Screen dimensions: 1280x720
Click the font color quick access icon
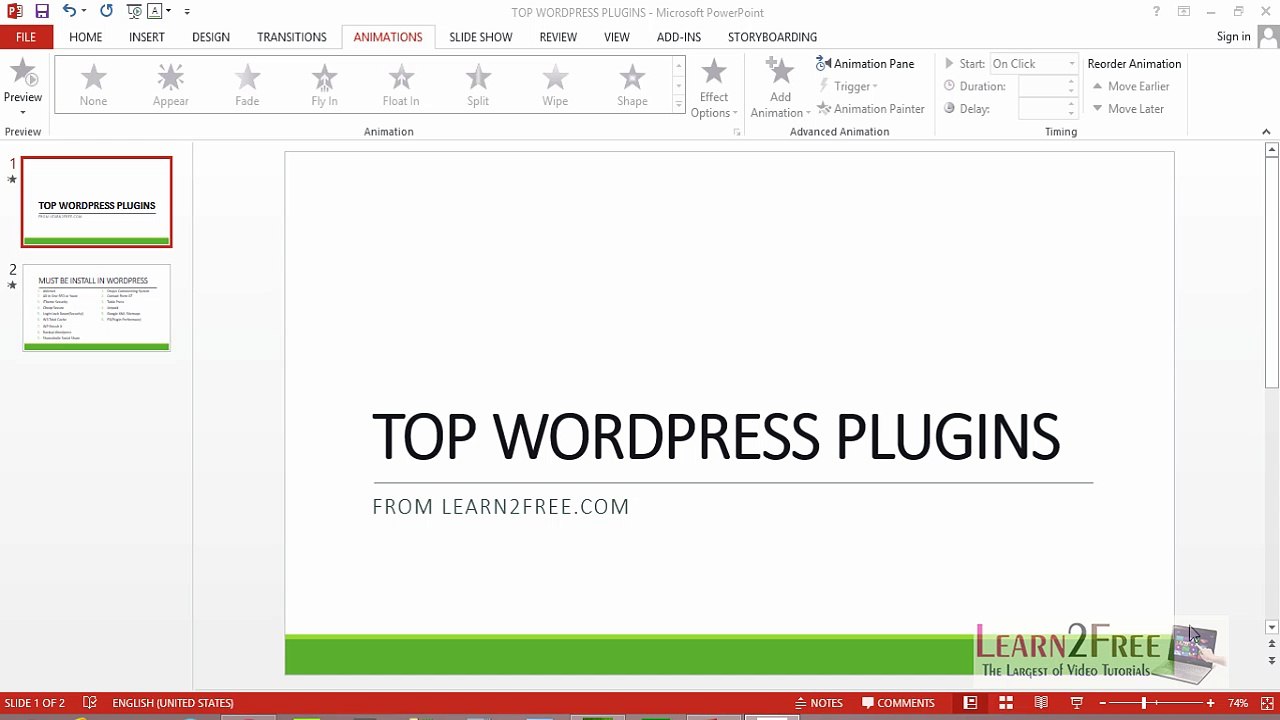pyautogui.click(x=154, y=11)
